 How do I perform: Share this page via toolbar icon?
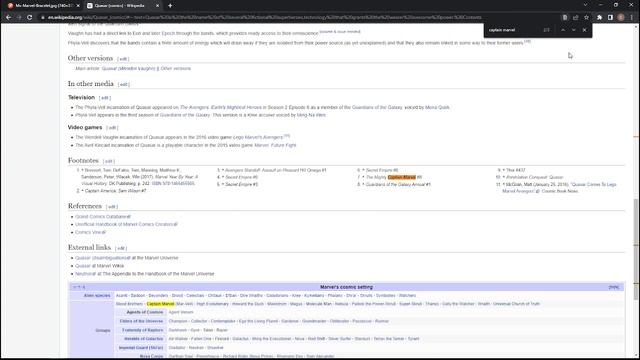click(x=576, y=18)
